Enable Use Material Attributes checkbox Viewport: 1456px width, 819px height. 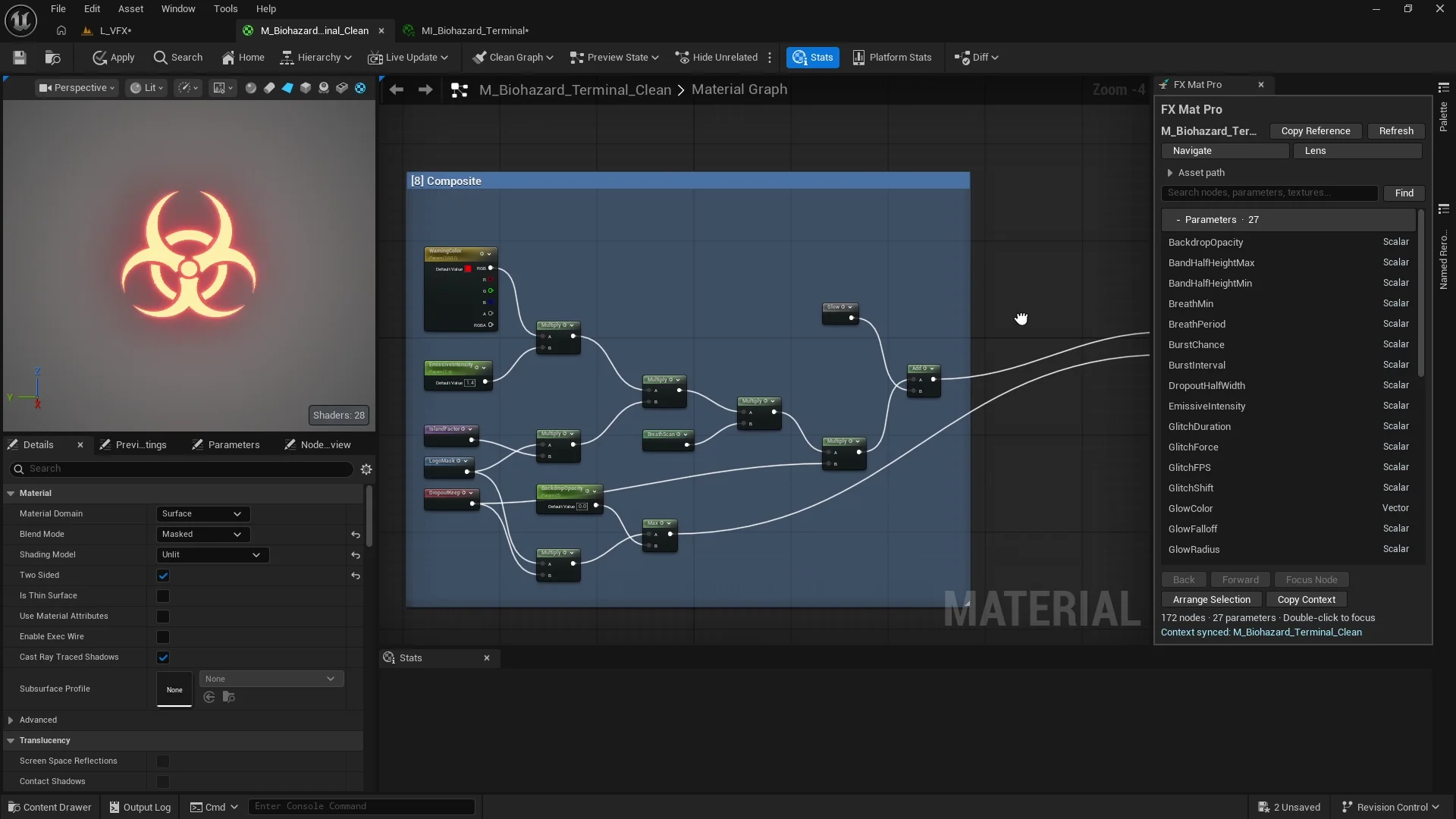[x=163, y=617]
